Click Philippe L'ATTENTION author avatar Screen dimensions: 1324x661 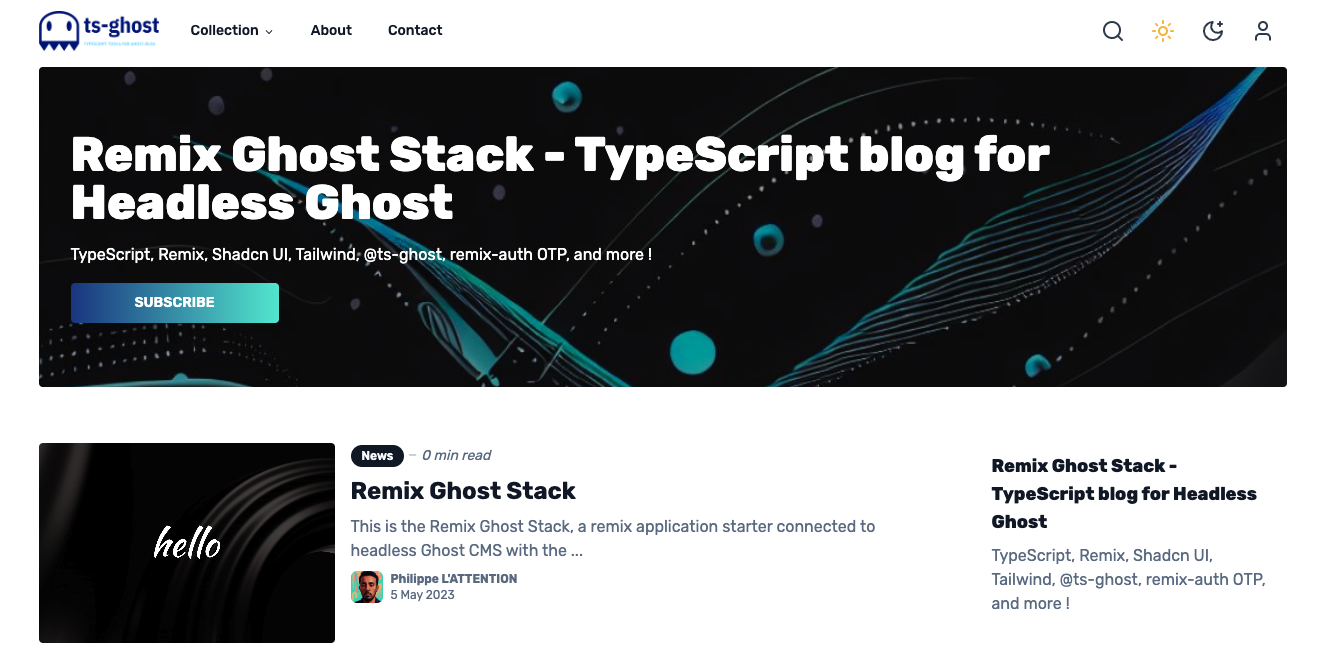(367, 587)
